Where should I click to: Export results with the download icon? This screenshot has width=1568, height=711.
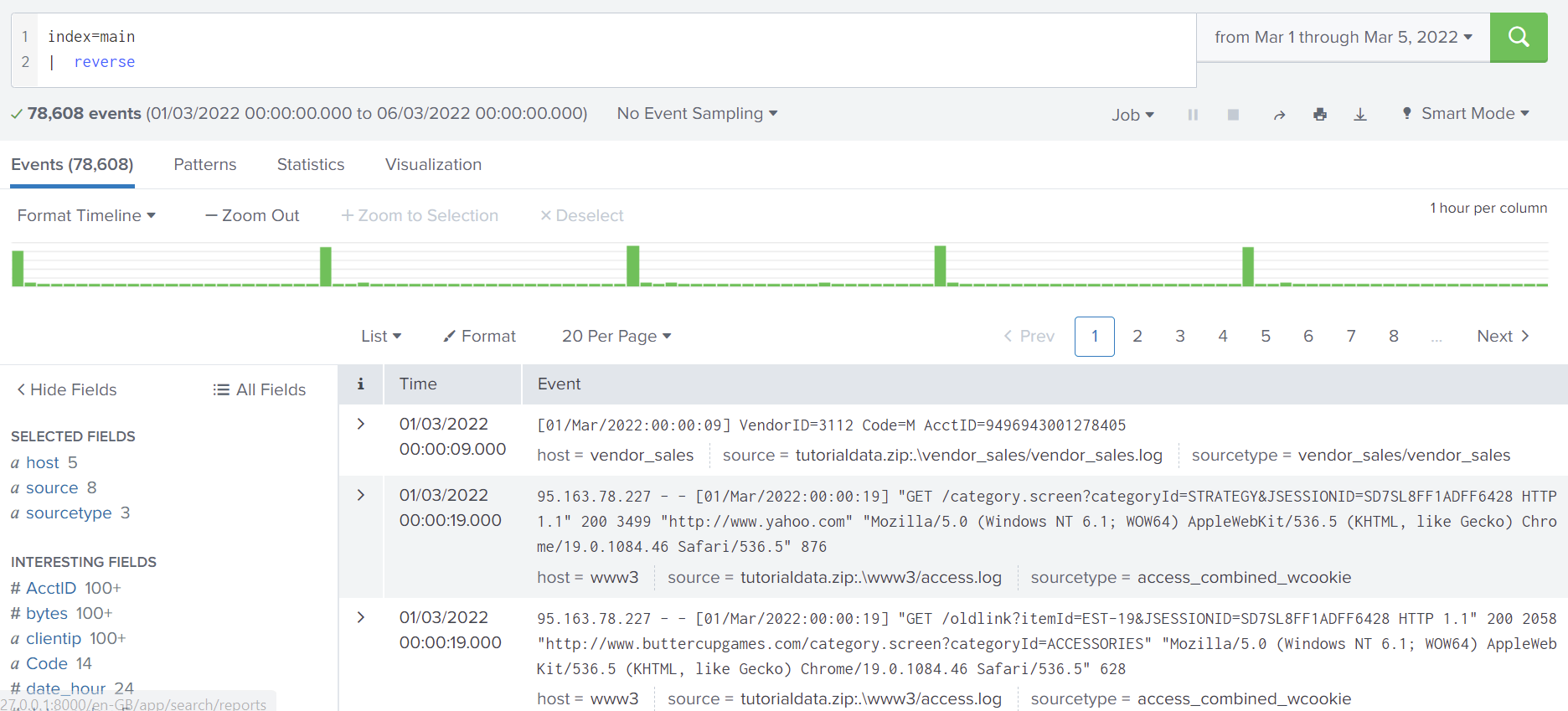(1360, 115)
